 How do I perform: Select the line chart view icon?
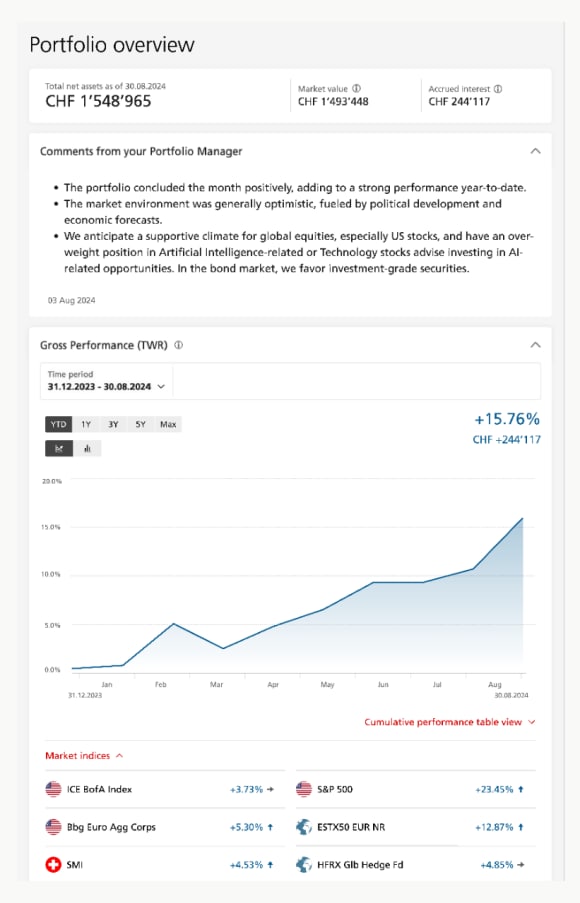[x=58, y=447]
